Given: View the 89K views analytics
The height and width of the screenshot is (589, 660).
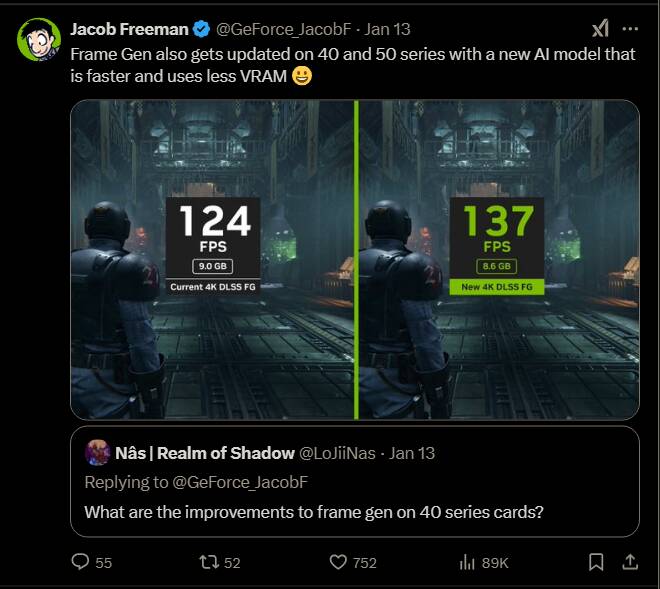Looking at the screenshot, I should (x=466, y=562).
